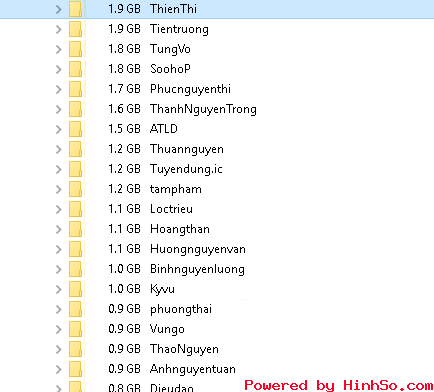This screenshot has height=392, width=434.
Task: Click the SoohoP folder icon
Action: click(76, 69)
